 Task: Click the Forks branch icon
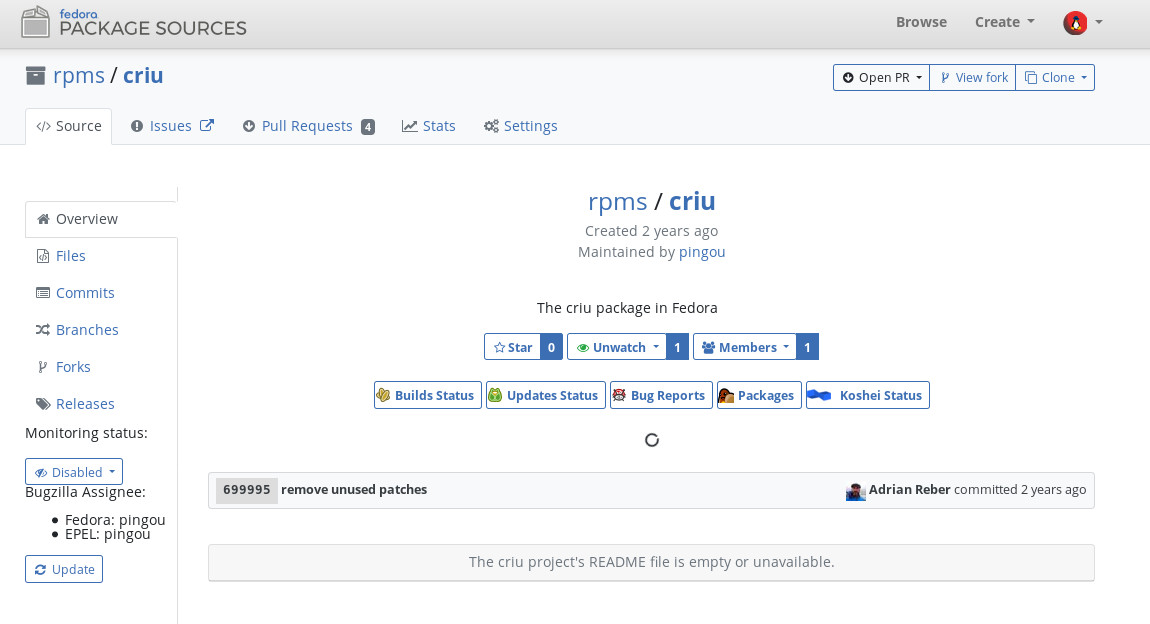point(43,367)
